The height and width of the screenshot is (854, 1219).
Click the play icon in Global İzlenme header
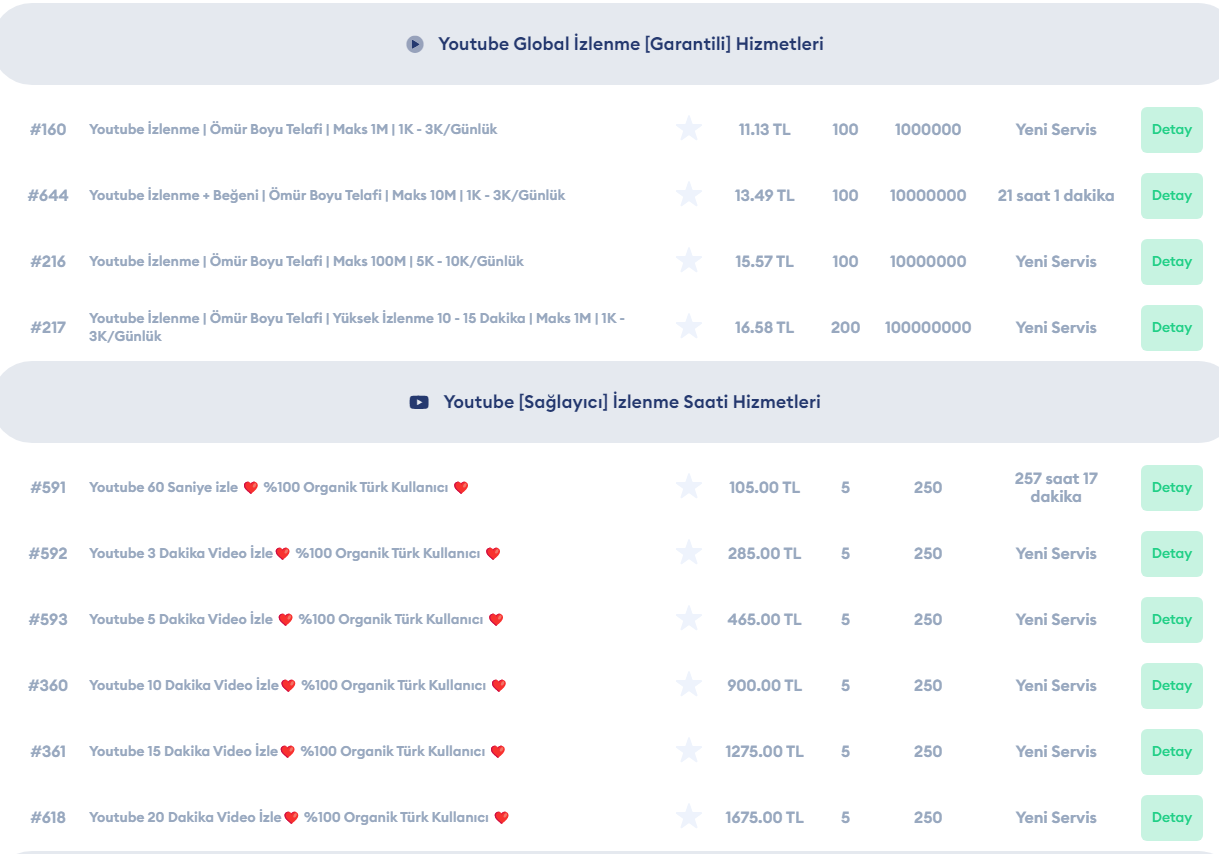(x=415, y=44)
